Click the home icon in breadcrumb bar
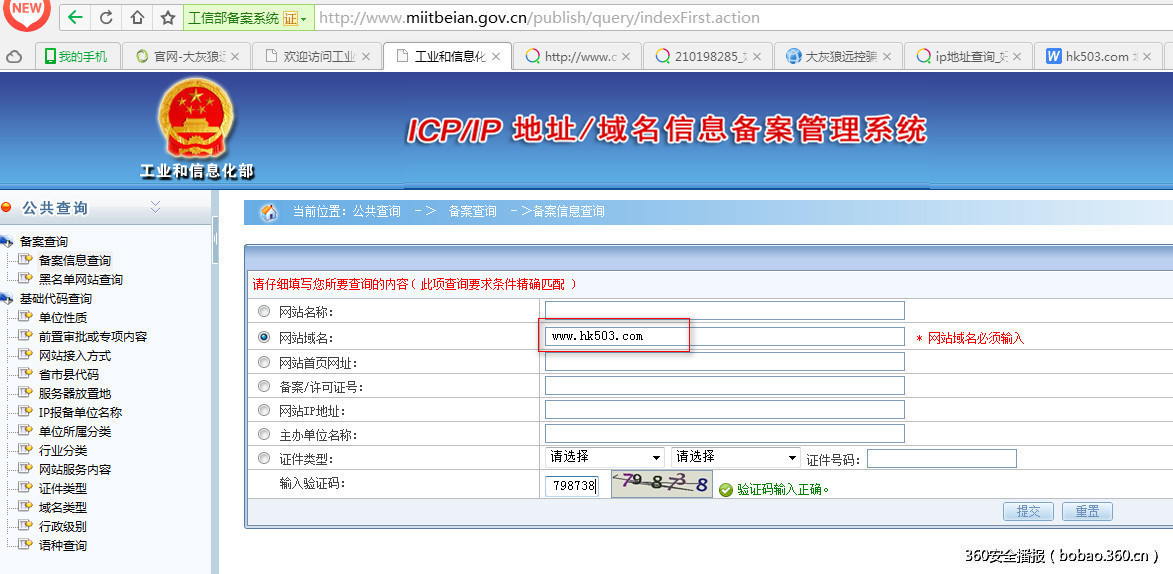The width and height of the screenshot is (1173, 574). point(269,212)
